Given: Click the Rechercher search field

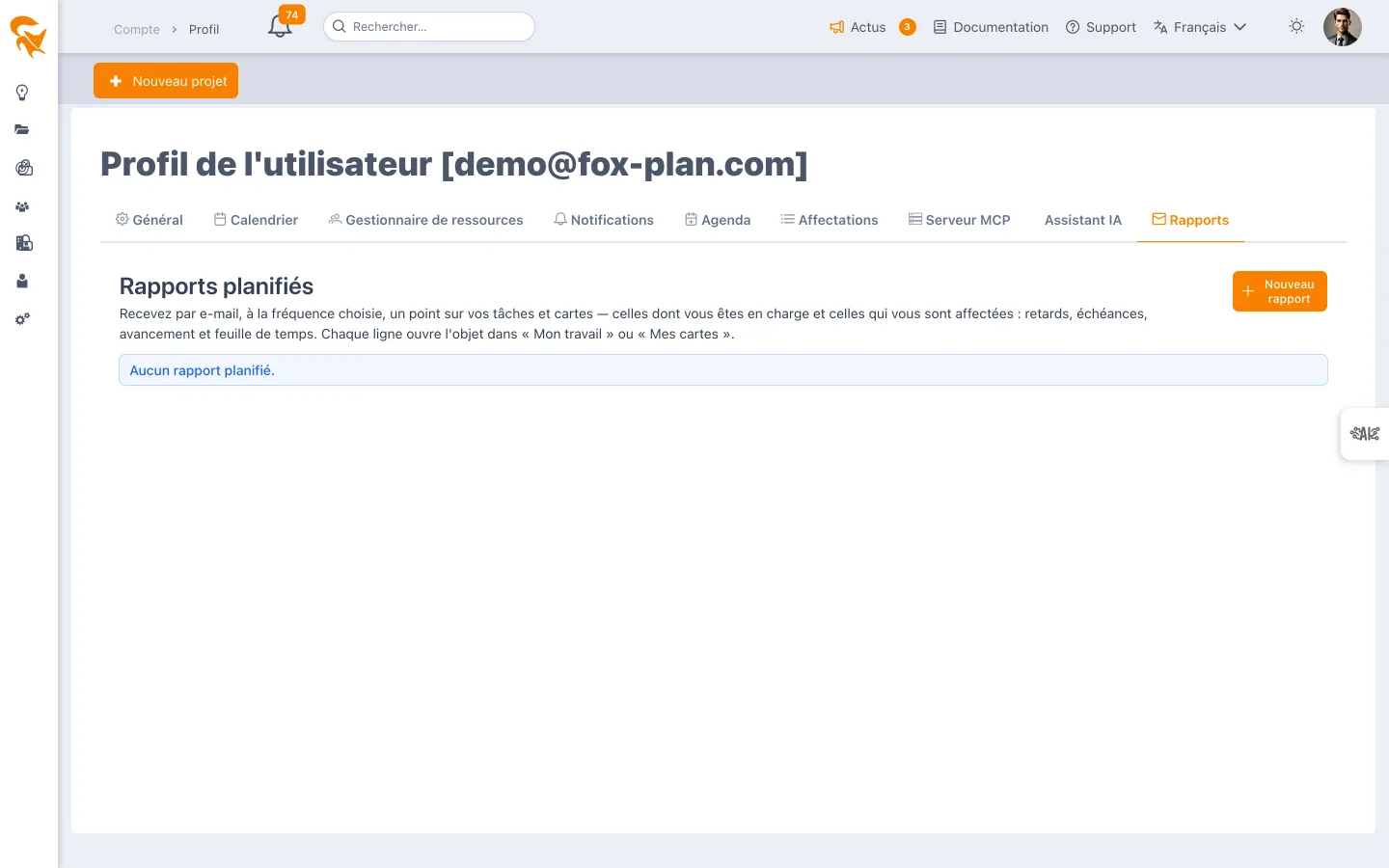Looking at the screenshot, I should pos(429,27).
